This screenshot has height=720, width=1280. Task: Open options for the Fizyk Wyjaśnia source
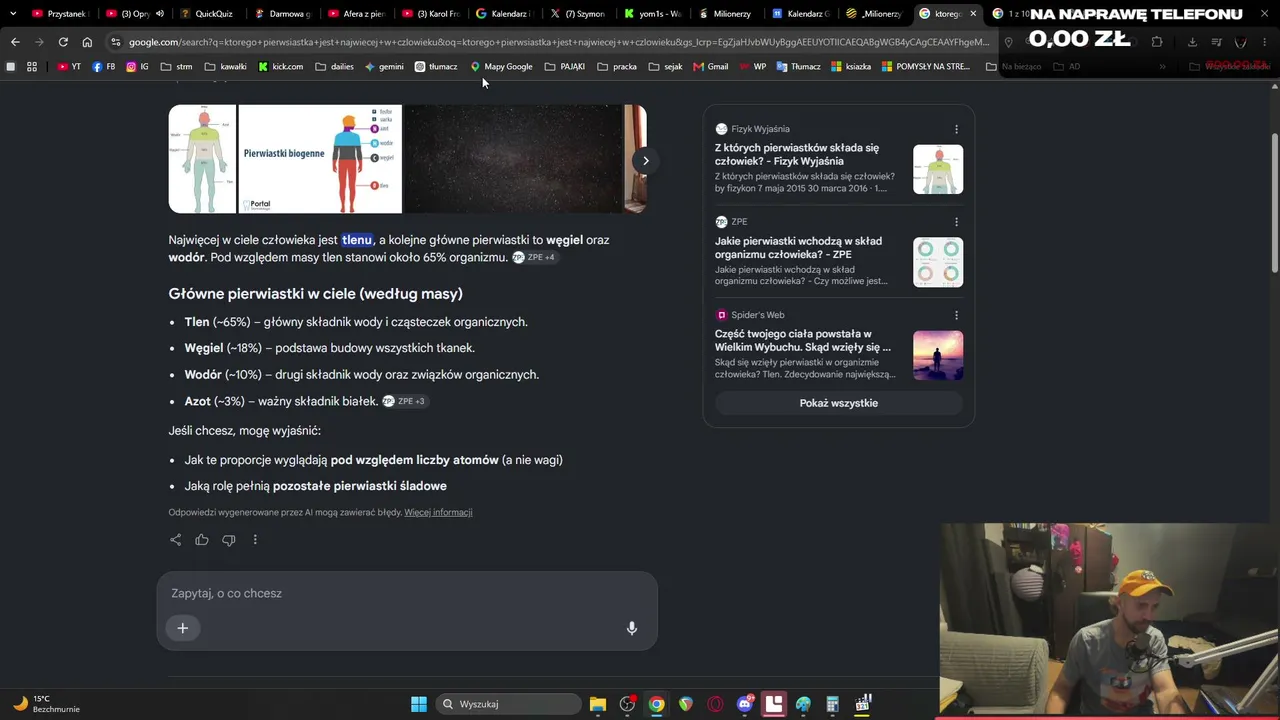[x=956, y=129]
